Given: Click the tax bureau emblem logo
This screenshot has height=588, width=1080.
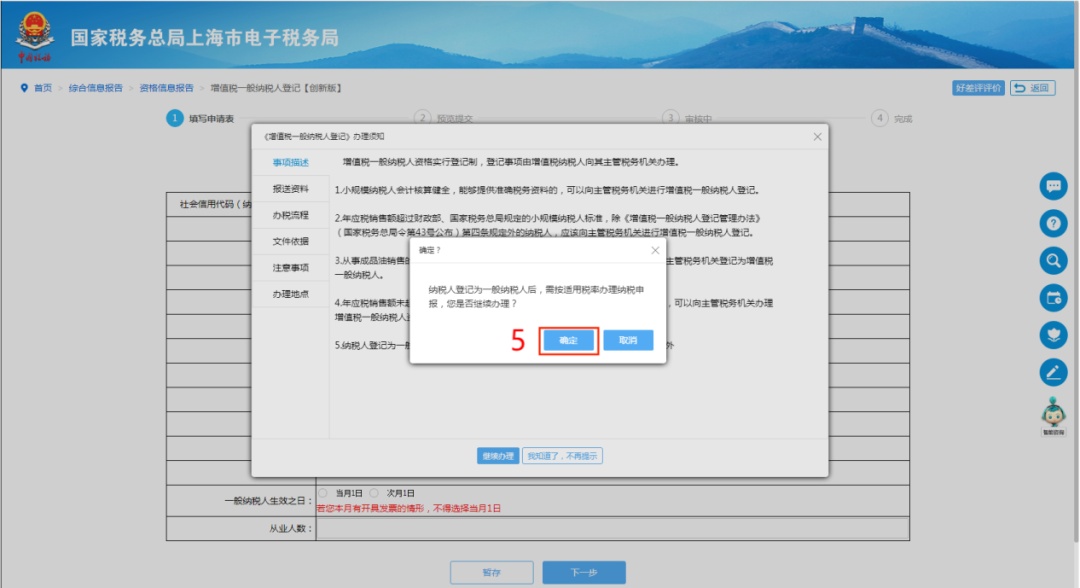Looking at the screenshot, I should [34, 37].
